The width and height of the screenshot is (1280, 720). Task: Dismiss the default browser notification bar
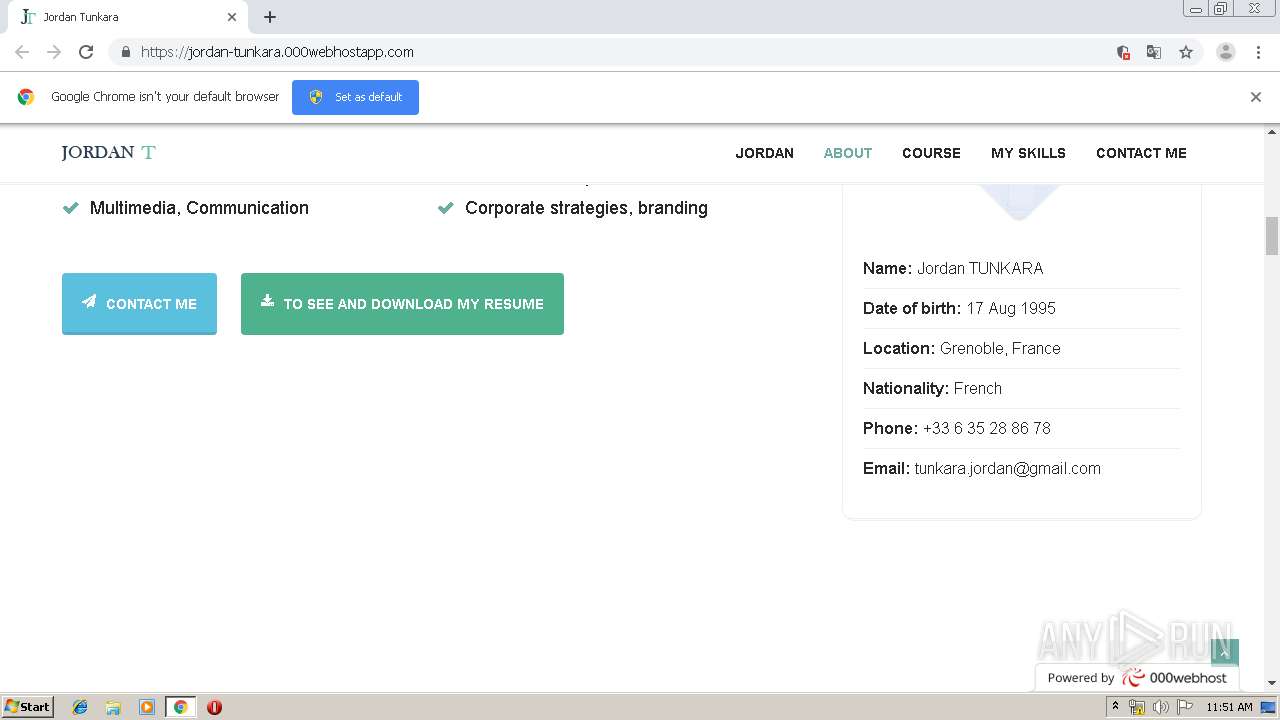pyautogui.click(x=1256, y=97)
